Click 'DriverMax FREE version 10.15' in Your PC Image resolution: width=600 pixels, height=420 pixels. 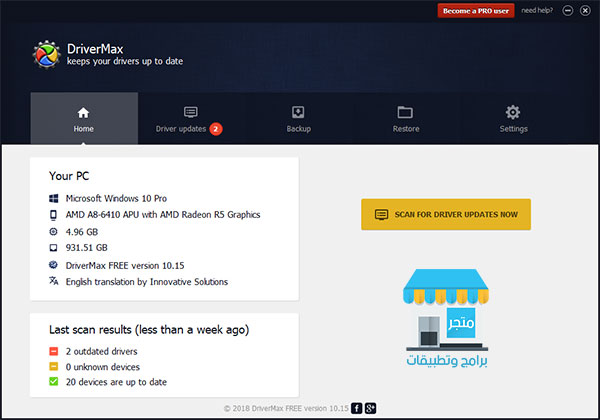125,265
